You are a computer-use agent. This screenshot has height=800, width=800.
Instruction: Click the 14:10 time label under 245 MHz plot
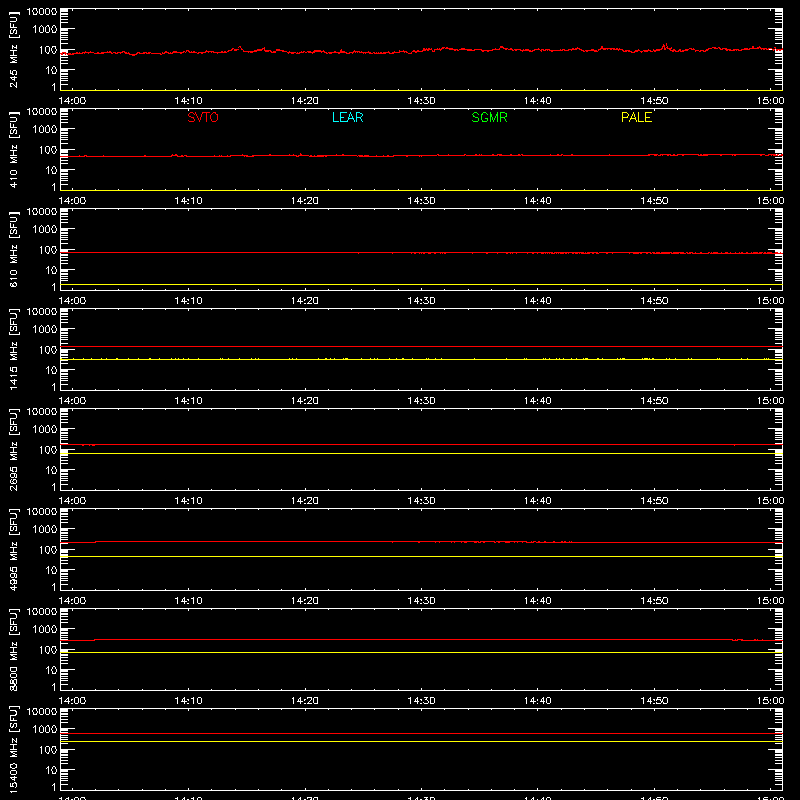click(188, 101)
